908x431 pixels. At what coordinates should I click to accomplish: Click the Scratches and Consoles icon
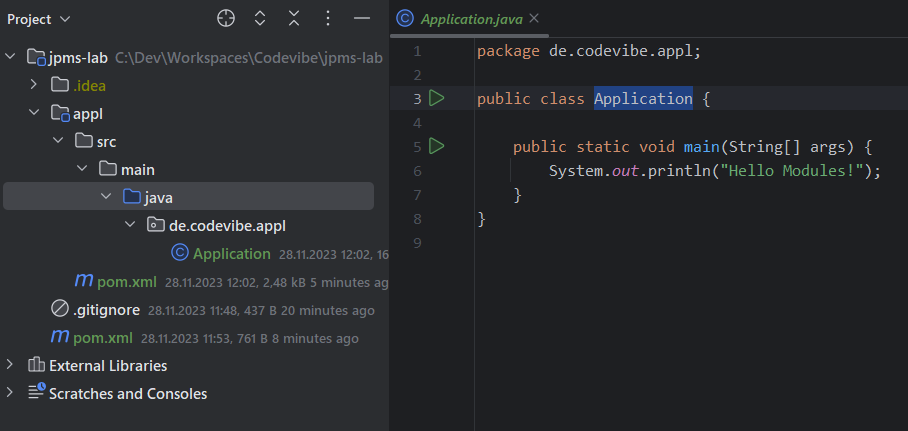click(36, 392)
